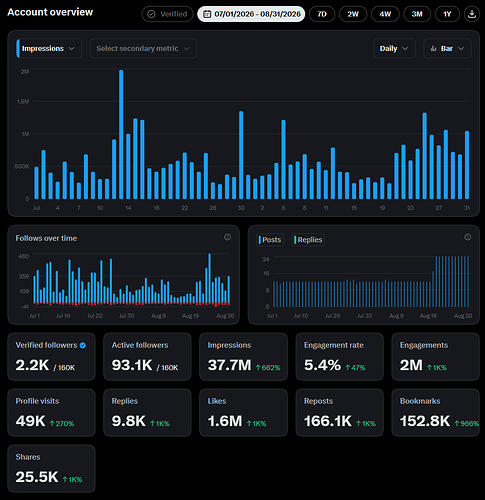Viewport: 485px width, 500px height.
Task: Click the 47% change on Engagement rate
Action: coord(355,368)
